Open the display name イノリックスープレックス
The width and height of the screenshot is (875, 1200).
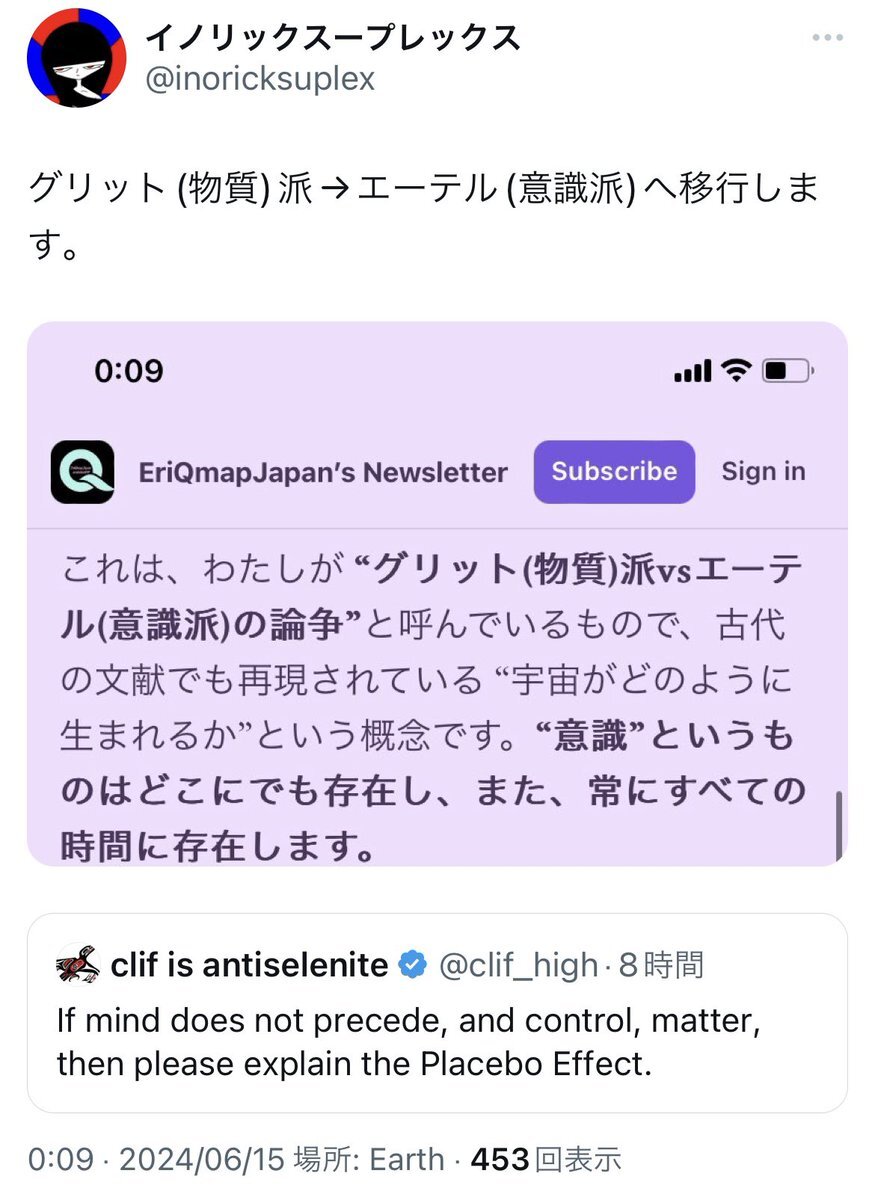point(333,38)
